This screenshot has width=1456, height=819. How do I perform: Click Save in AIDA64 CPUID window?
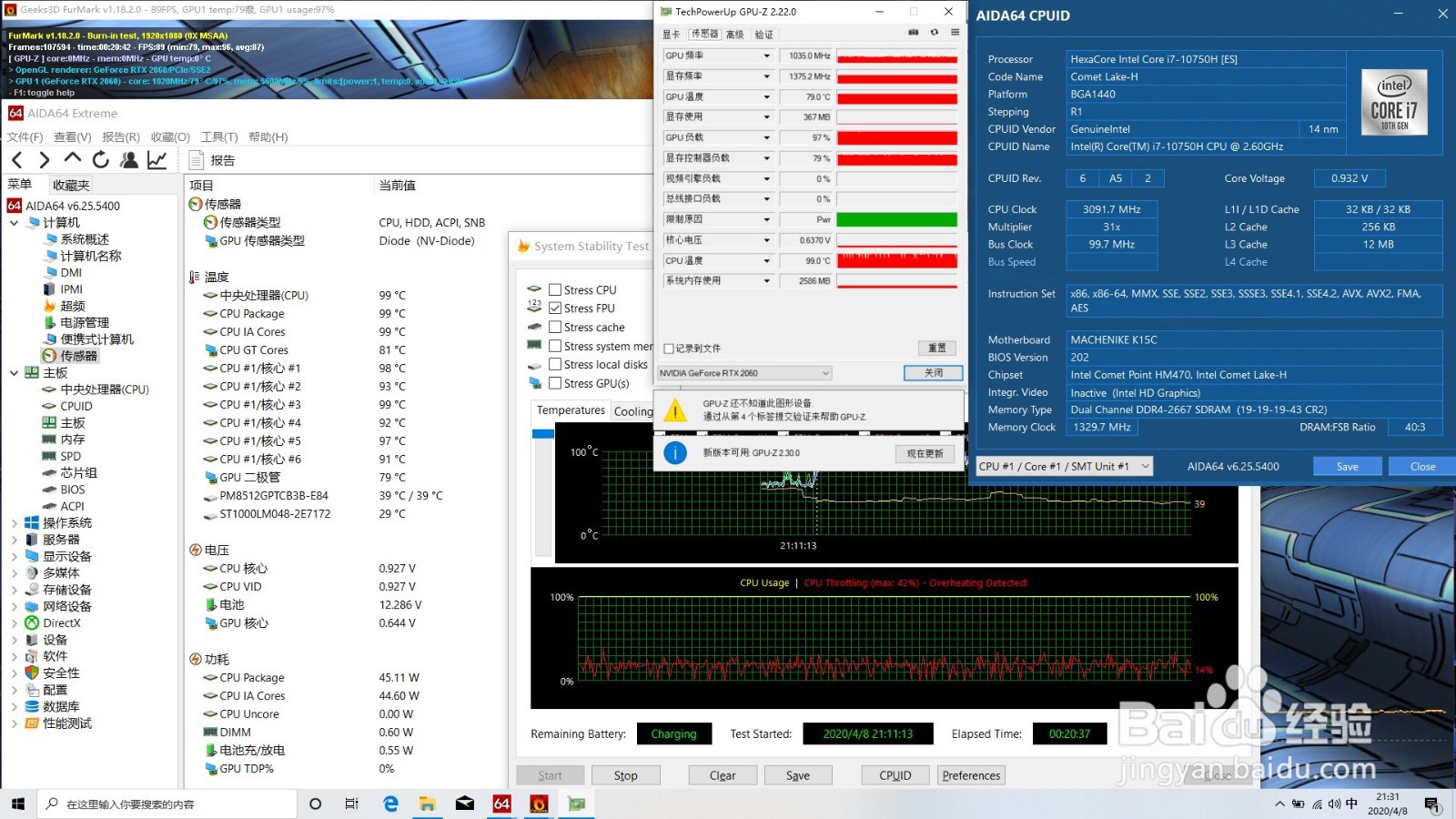pyautogui.click(x=1348, y=466)
